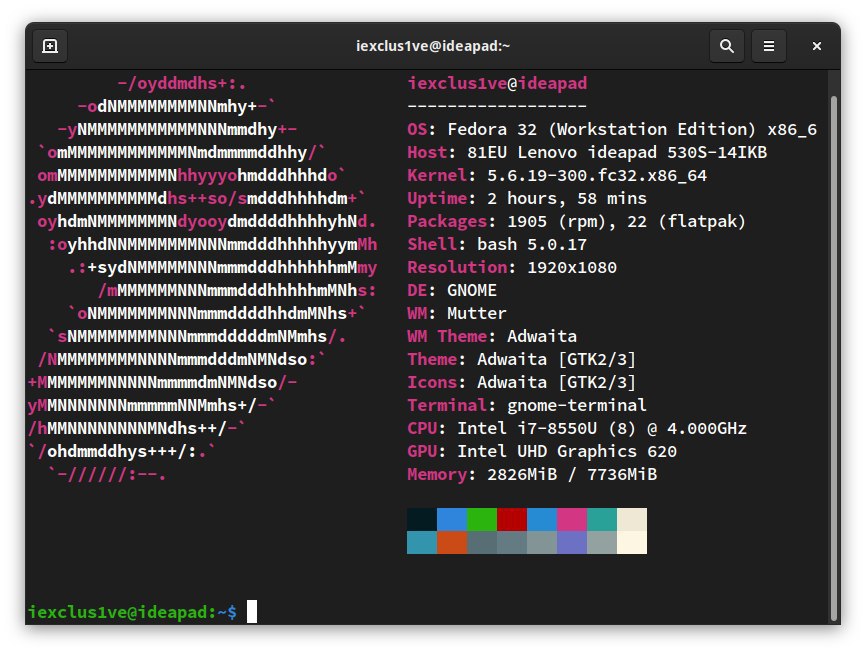Click the window title iexclus1ve@ideapad:~

coord(433,46)
